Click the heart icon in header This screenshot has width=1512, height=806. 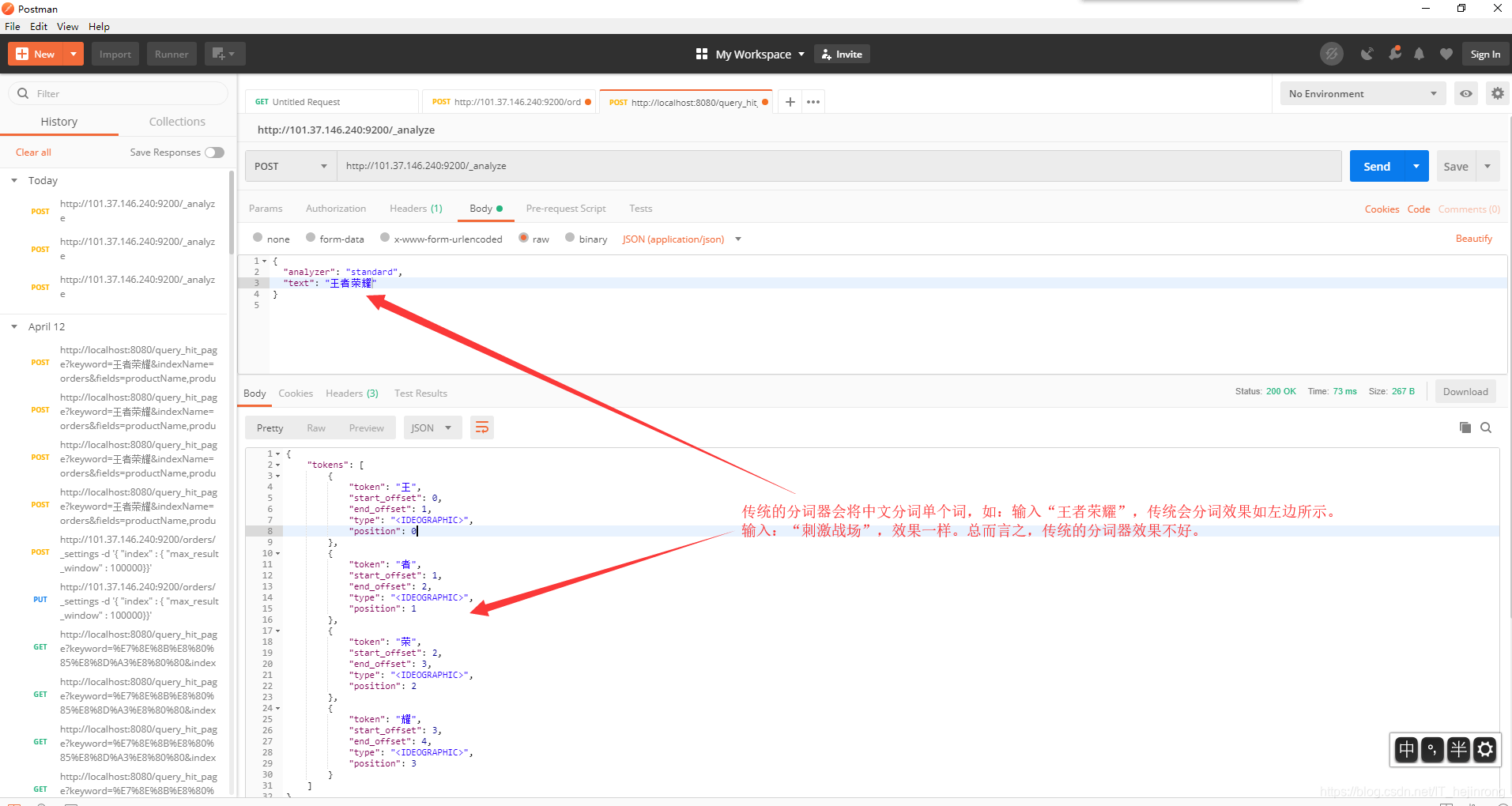1446,54
